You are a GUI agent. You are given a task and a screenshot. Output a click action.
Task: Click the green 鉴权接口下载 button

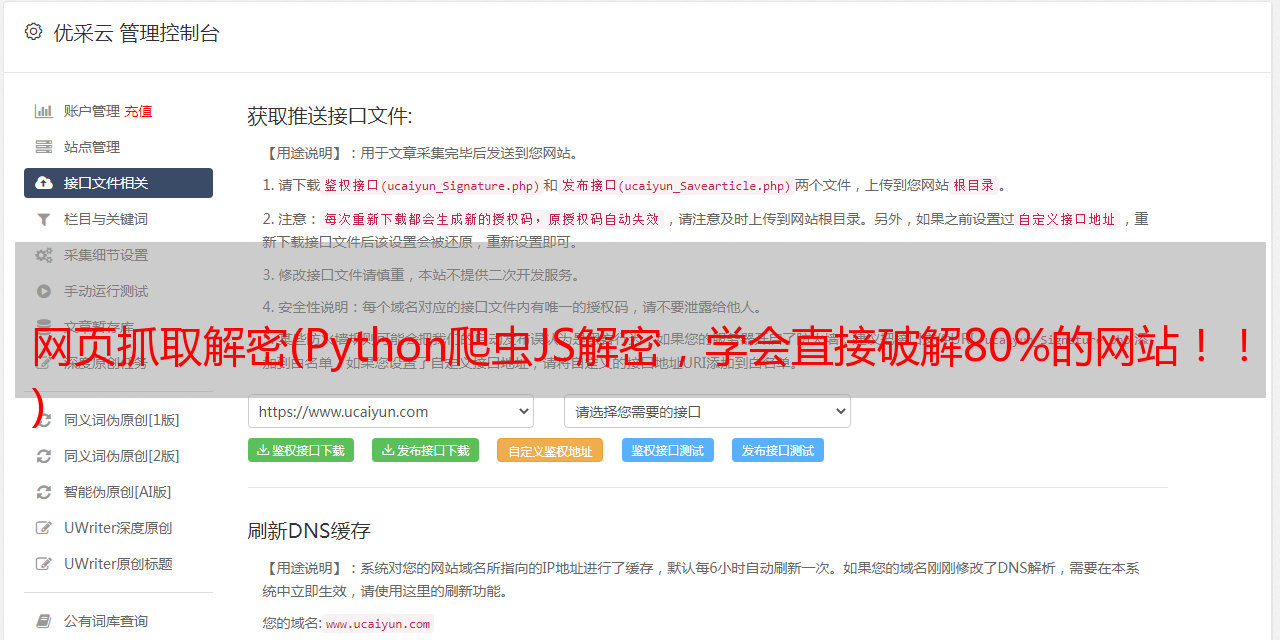pyautogui.click(x=301, y=450)
